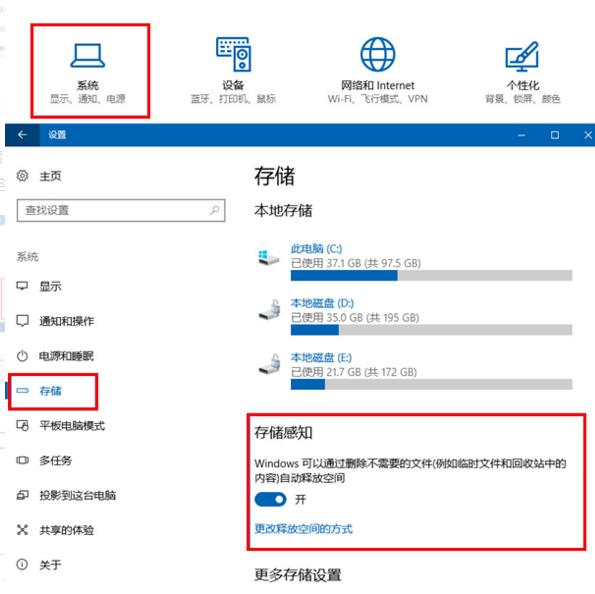595x594 pixels.
Task: Click the drive icon for 本地磁盘 (E:)
Action: point(269,364)
